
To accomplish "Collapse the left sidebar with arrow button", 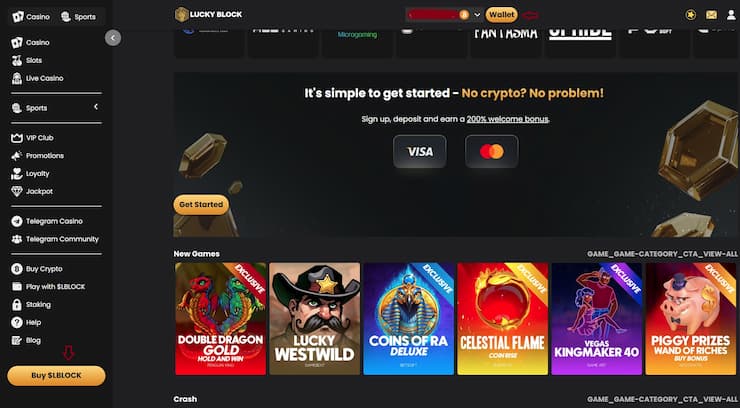I will (113, 38).
